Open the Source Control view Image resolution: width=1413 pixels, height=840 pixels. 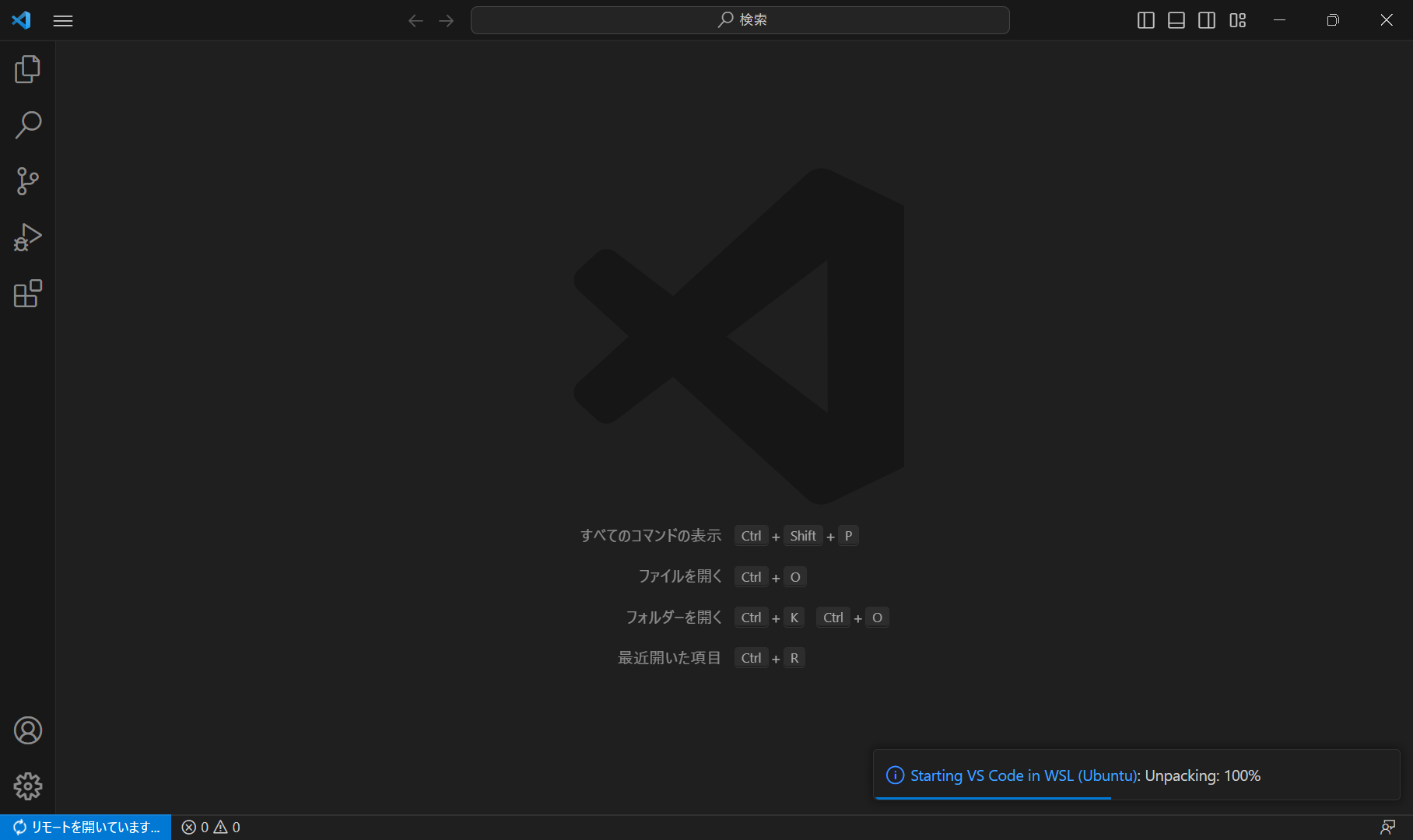click(x=28, y=180)
